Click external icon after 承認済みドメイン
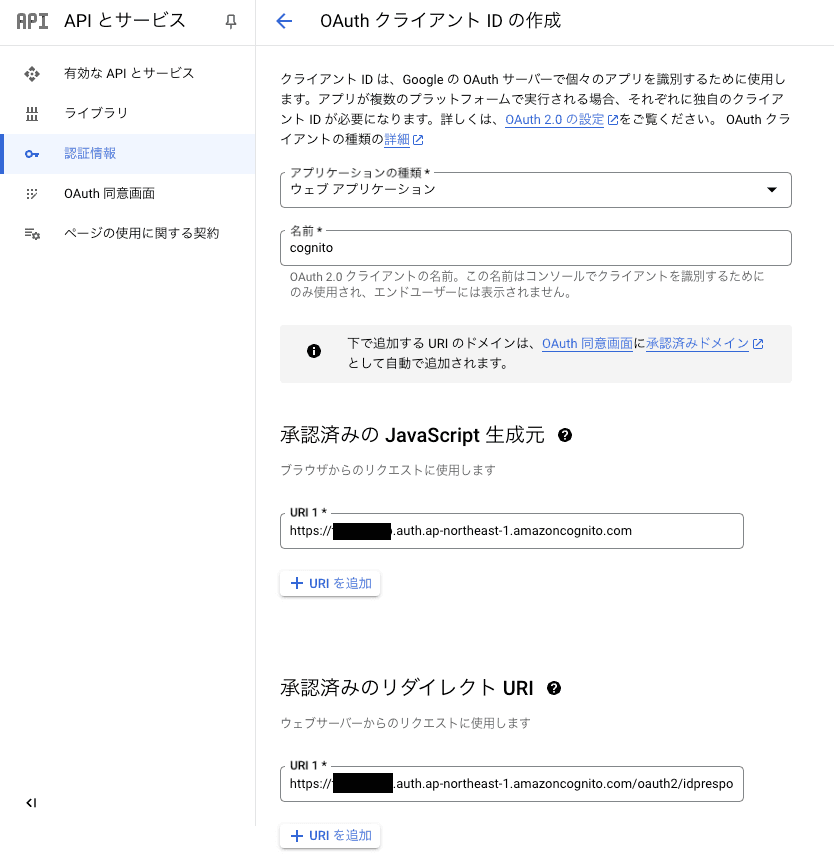 [x=758, y=344]
